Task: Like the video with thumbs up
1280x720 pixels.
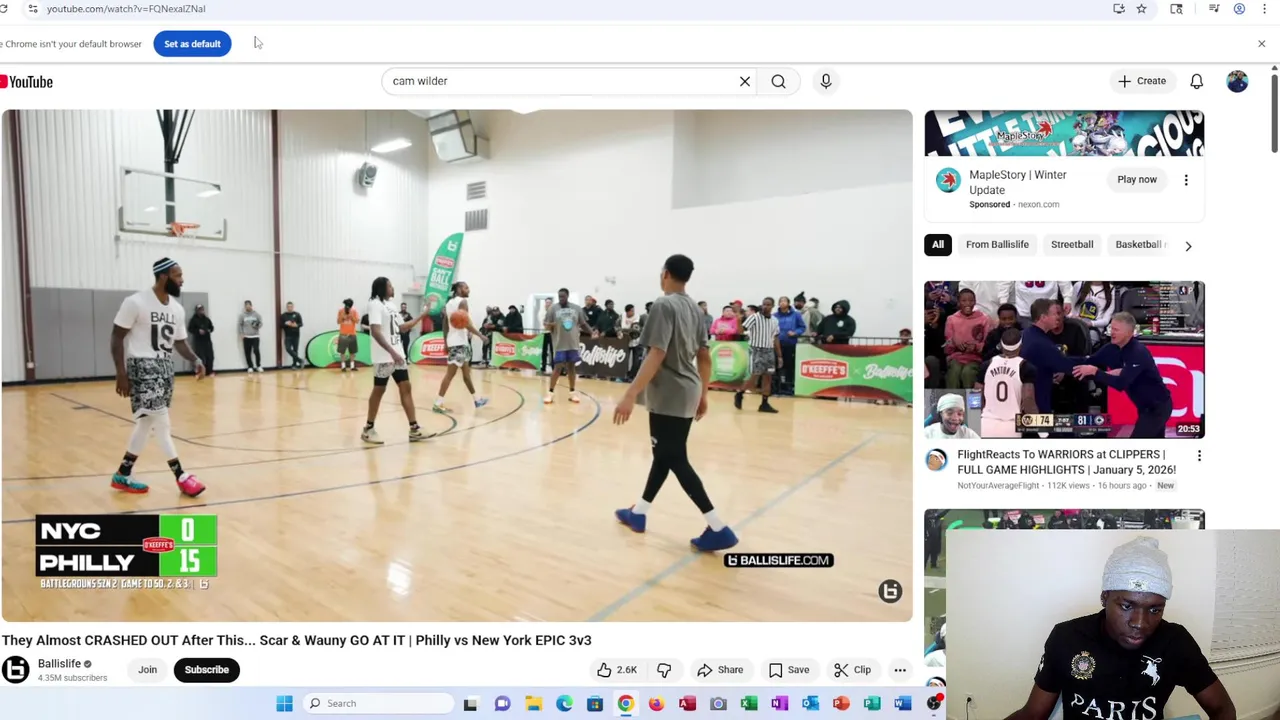Action: [617, 670]
